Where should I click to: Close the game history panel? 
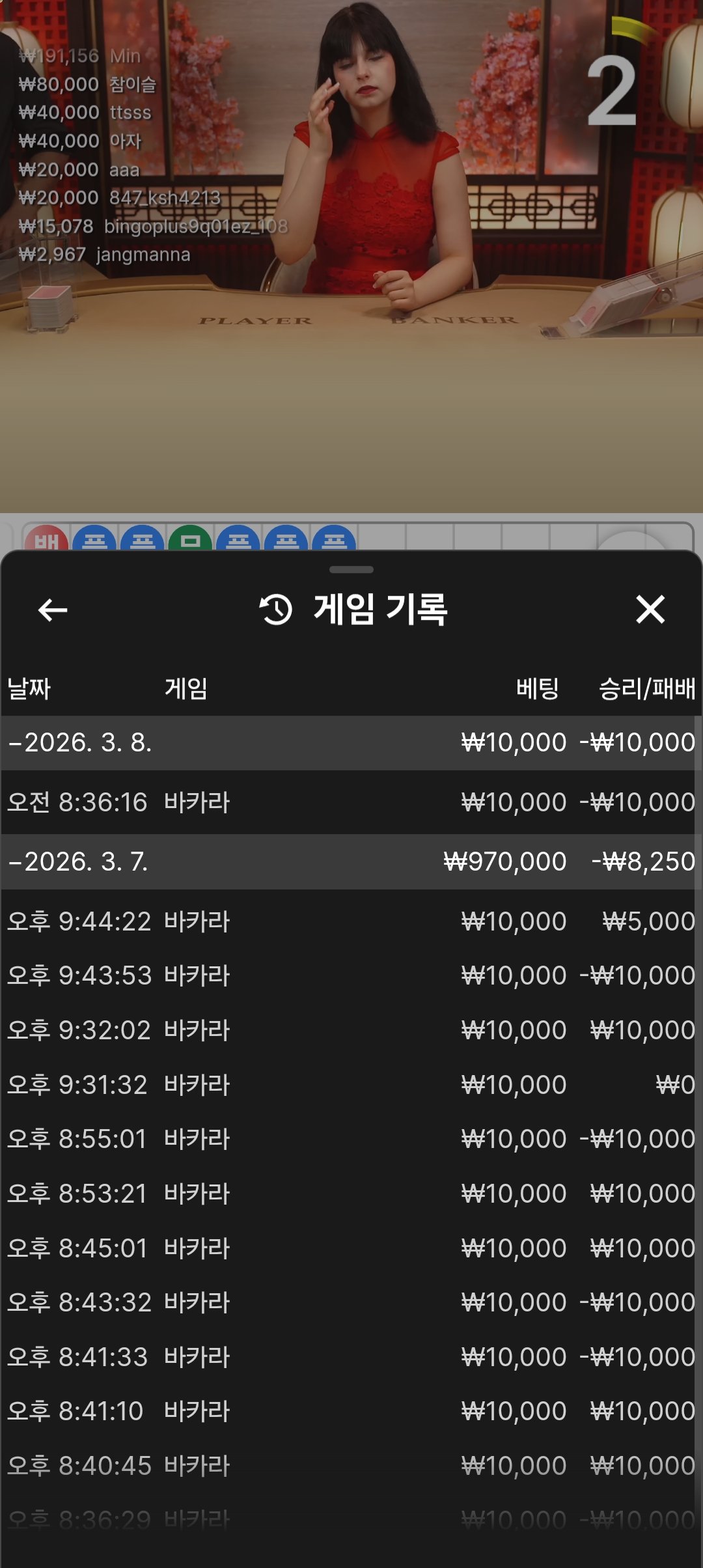coord(650,610)
